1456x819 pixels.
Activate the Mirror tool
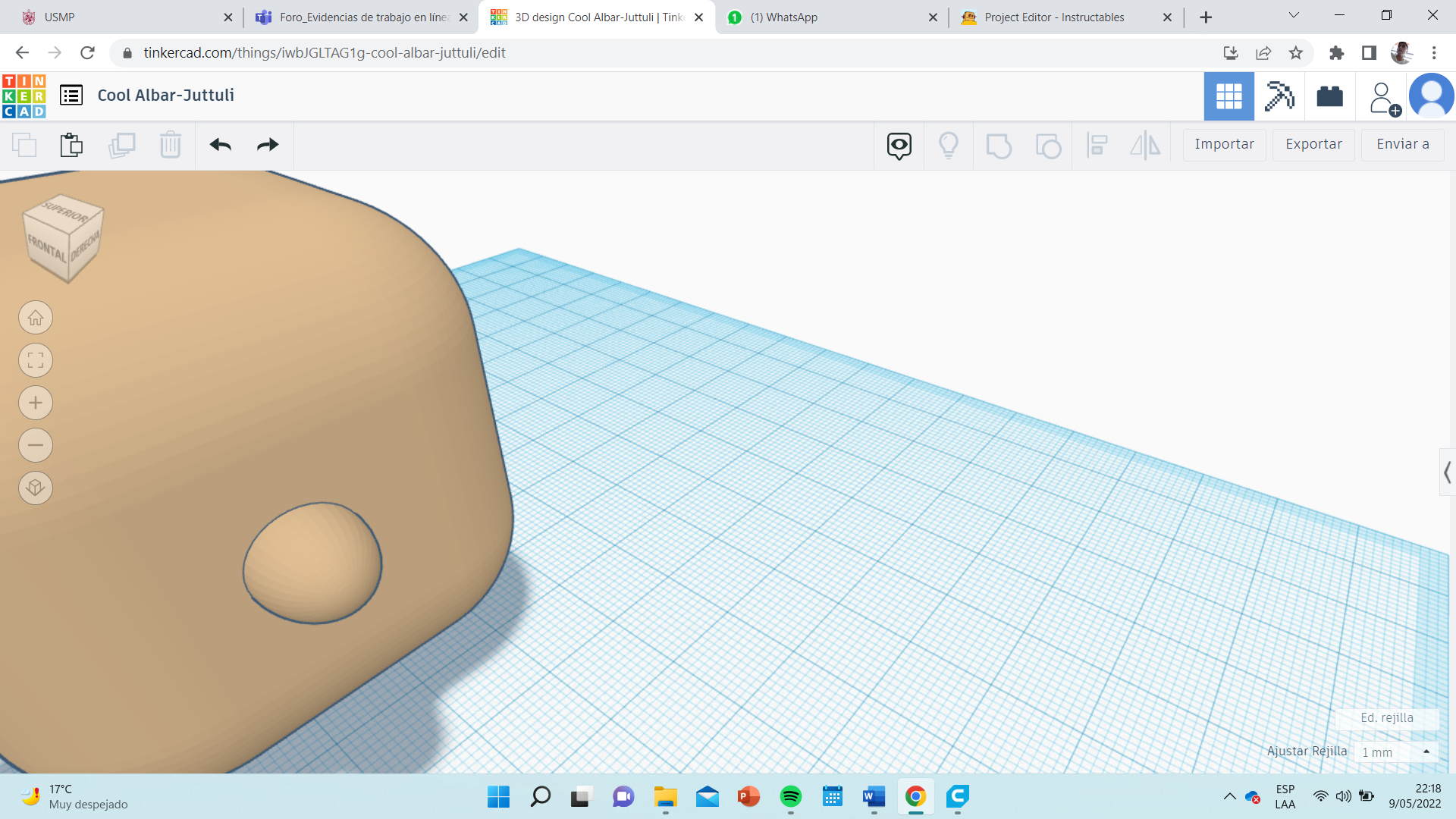(x=1145, y=145)
